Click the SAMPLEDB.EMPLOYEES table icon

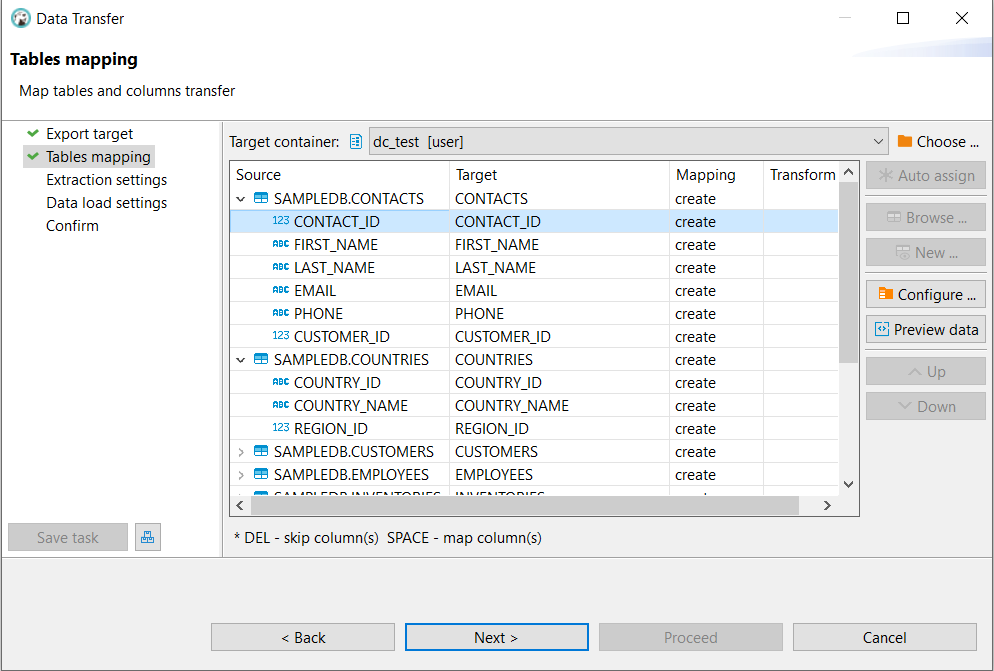coord(261,474)
